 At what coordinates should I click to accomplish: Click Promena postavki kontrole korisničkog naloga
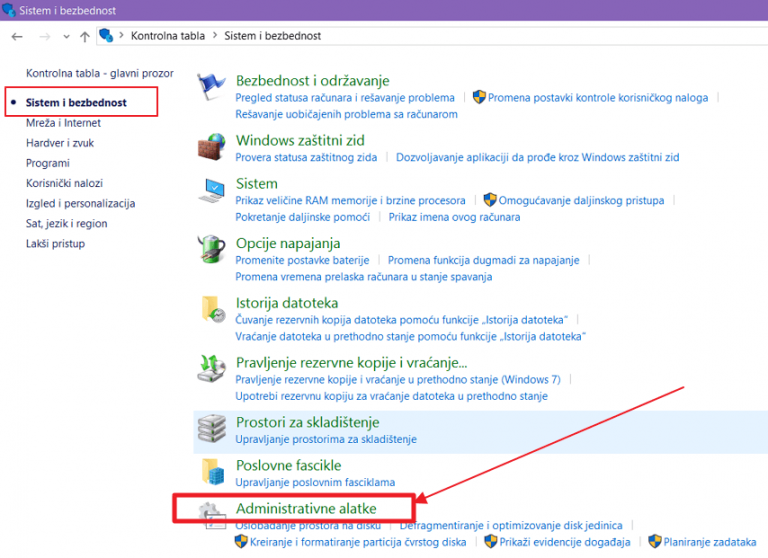pyautogui.click(x=598, y=97)
